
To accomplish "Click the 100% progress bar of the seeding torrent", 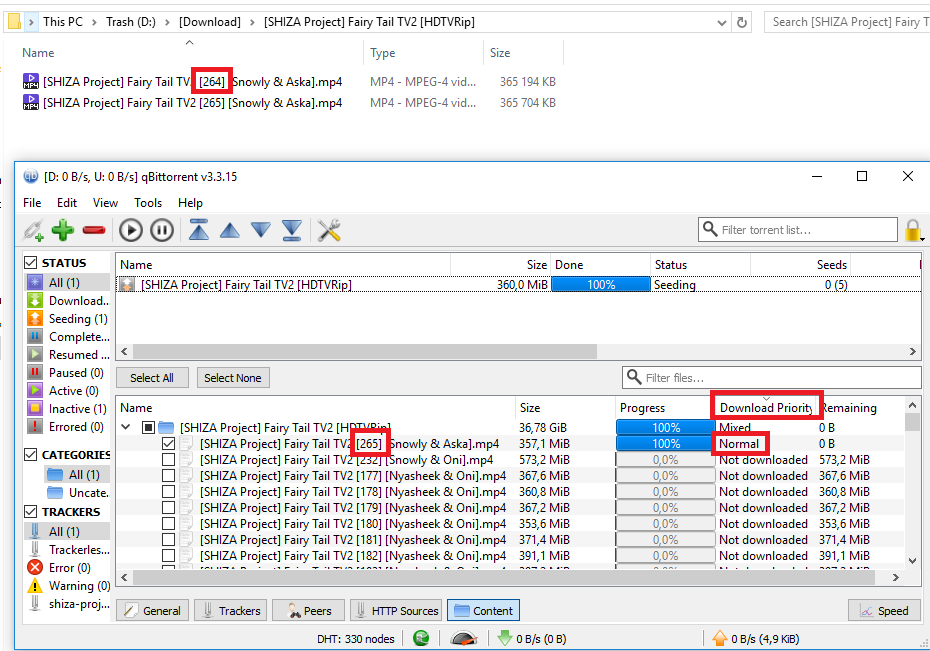I will [601, 285].
